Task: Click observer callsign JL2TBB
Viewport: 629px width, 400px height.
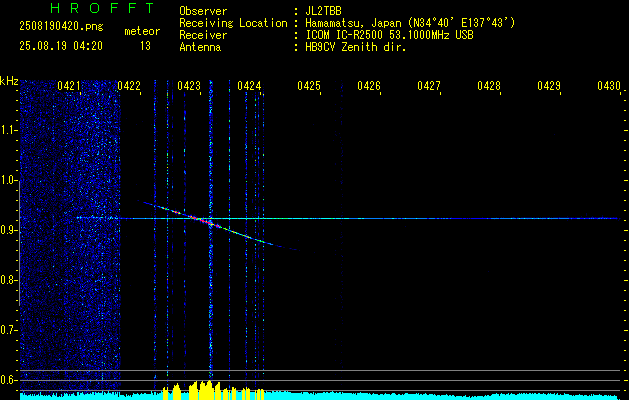Action: pos(323,11)
